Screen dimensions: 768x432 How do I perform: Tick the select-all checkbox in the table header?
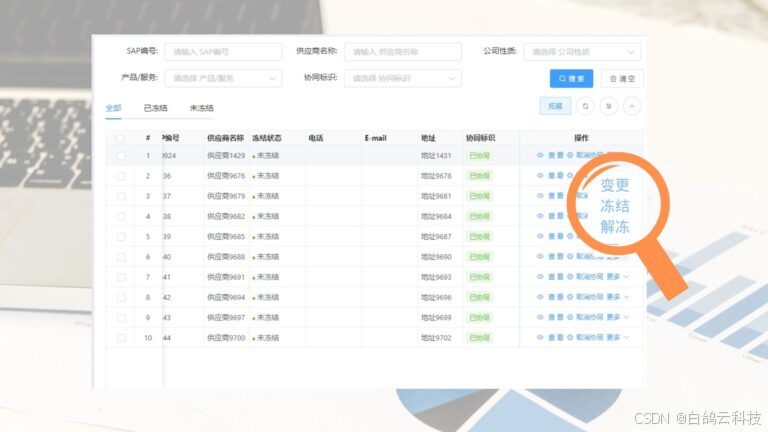click(120, 138)
